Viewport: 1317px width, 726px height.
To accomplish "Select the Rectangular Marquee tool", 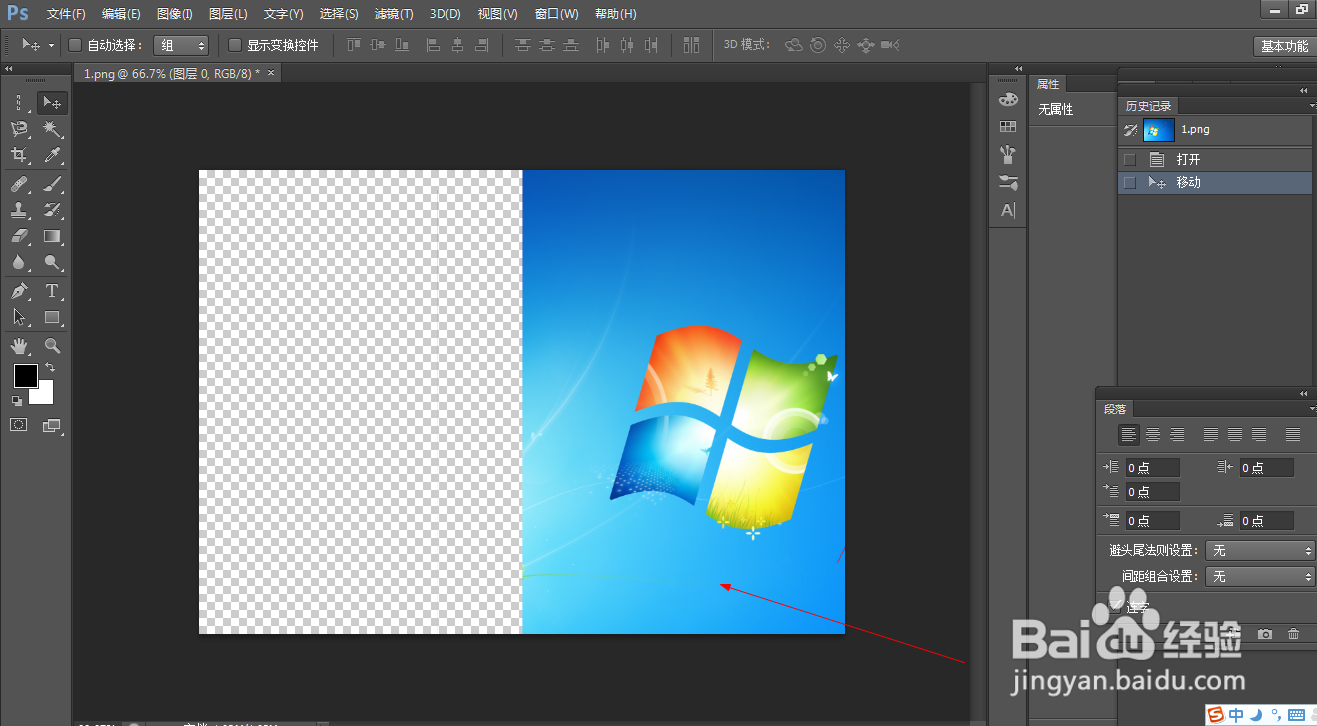I will click(x=19, y=102).
